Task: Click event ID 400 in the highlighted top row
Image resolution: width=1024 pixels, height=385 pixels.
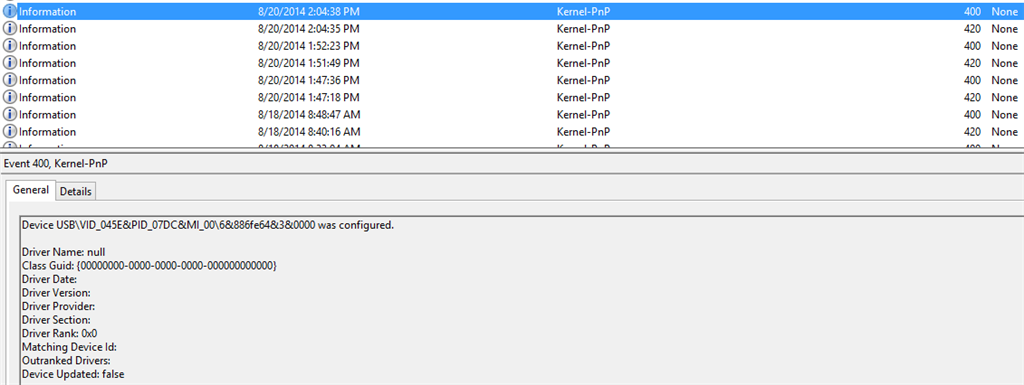Action: coord(972,12)
